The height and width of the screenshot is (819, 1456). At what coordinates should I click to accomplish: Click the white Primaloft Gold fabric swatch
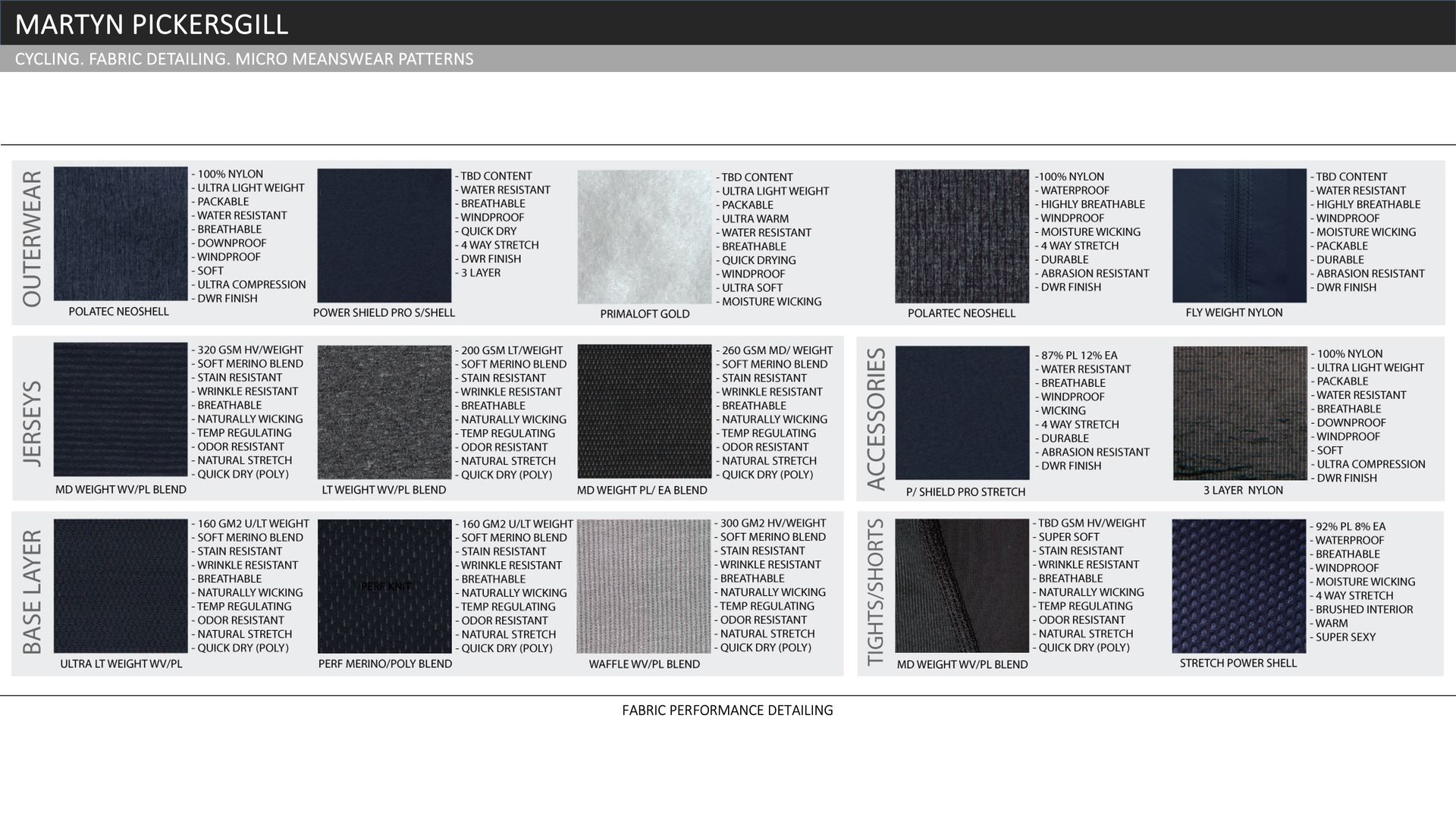pyautogui.click(x=644, y=237)
